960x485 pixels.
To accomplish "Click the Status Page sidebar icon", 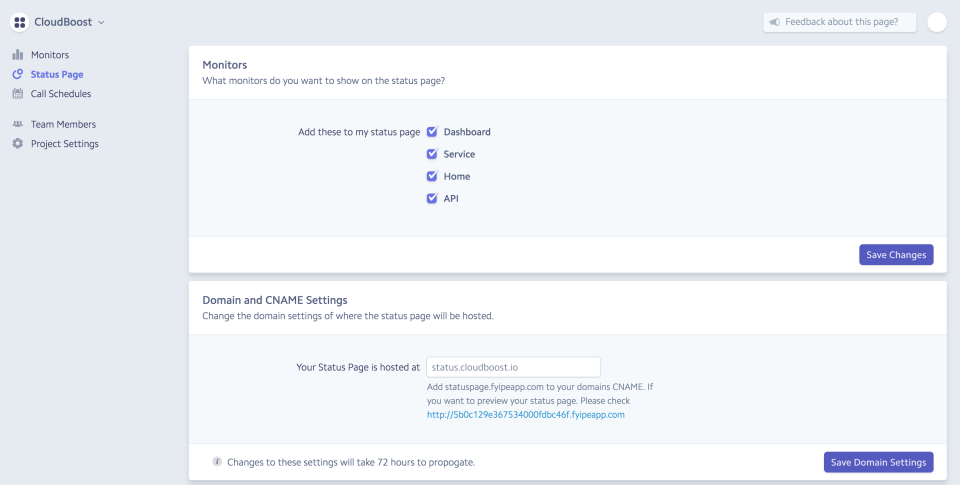I will point(18,74).
